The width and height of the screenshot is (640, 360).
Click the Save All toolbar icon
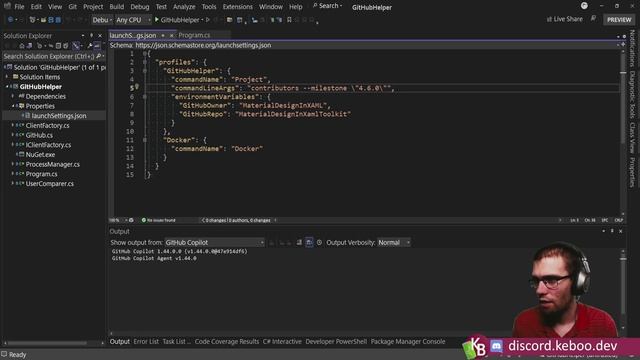(58, 20)
